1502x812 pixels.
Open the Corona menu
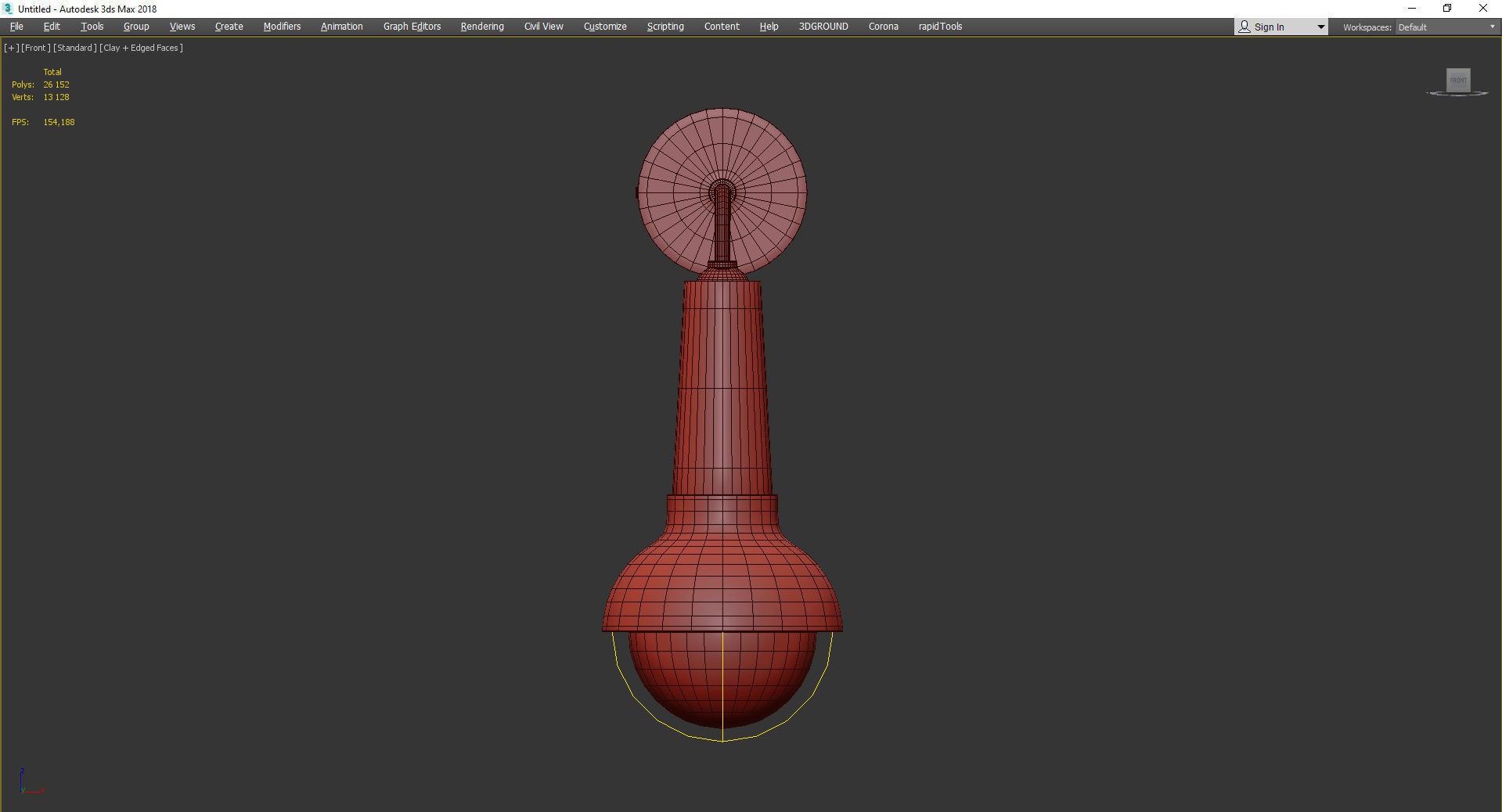[884, 27]
